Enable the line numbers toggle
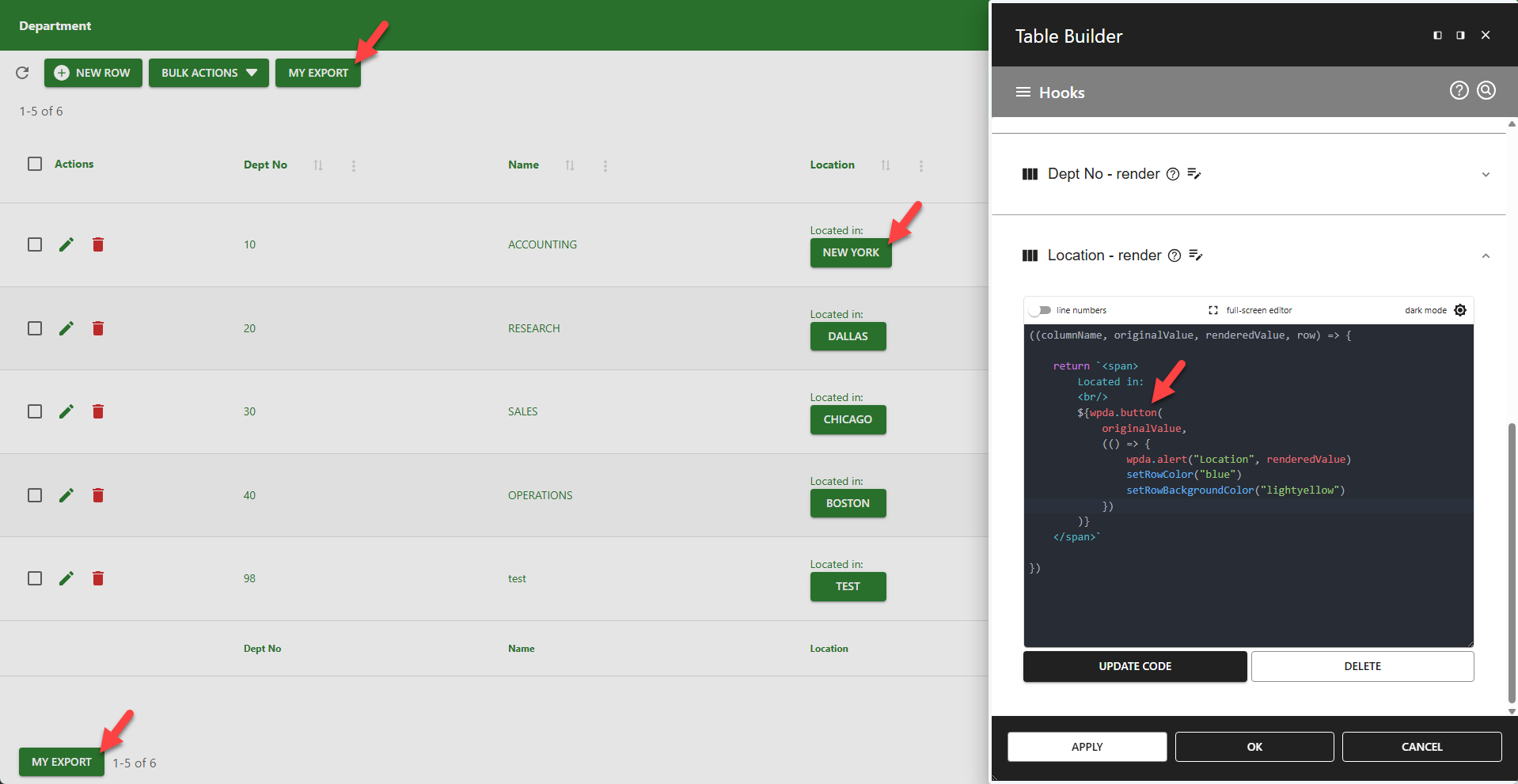The width and height of the screenshot is (1518, 784). click(x=1041, y=310)
